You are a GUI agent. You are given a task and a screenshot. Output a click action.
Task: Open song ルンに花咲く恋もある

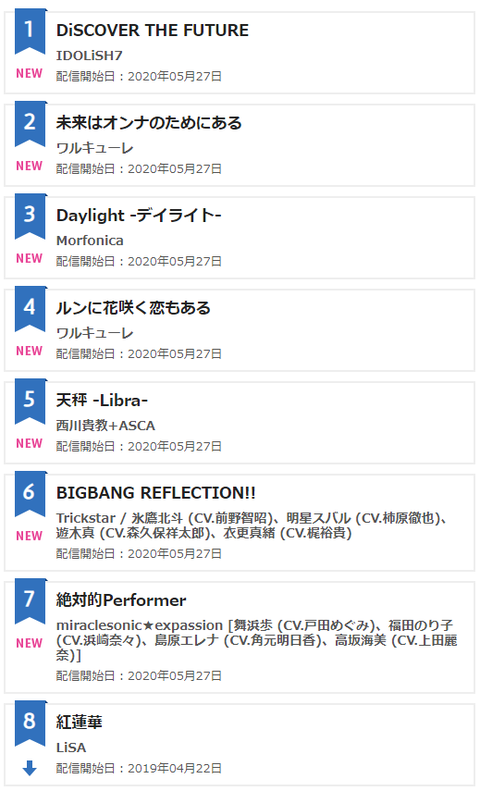pyautogui.click(x=133, y=308)
